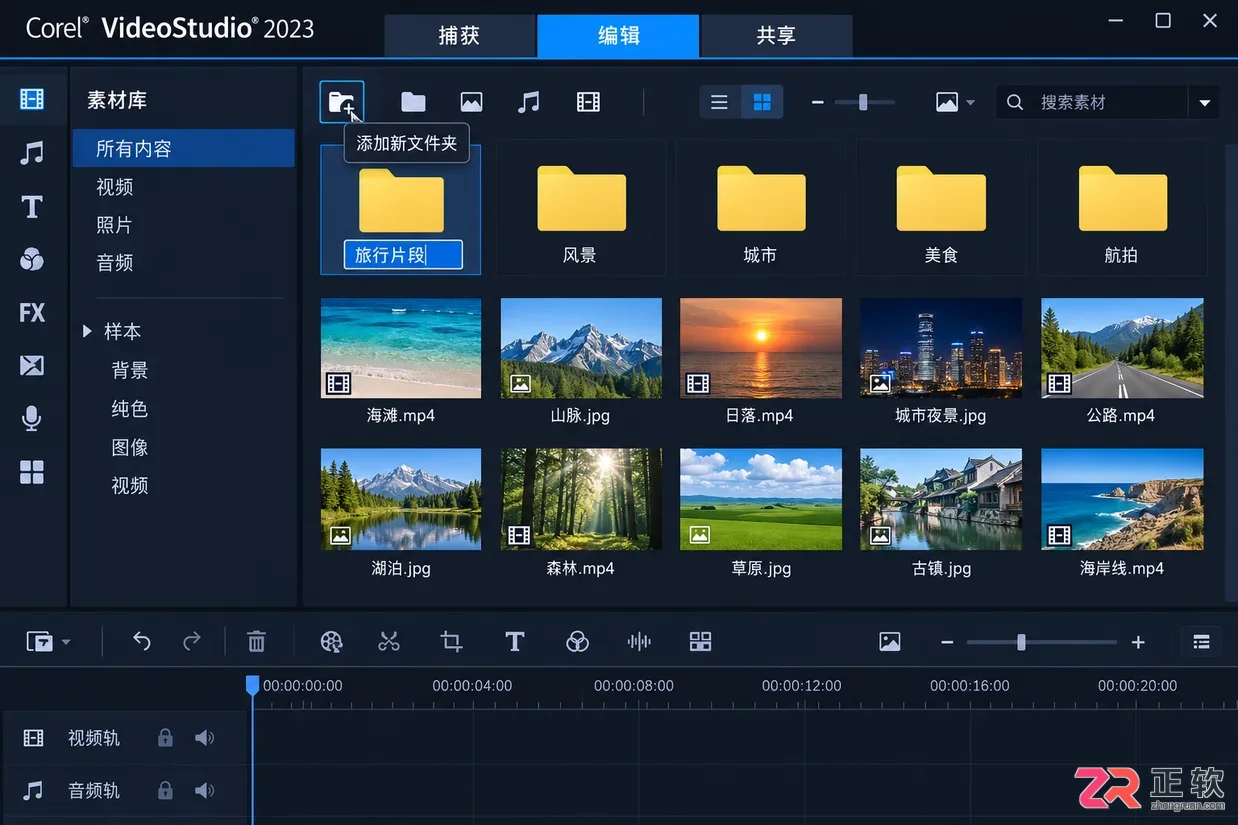Select the 城市夜景.jpg thumbnail
Image resolution: width=1238 pixels, height=825 pixels.
941,348
